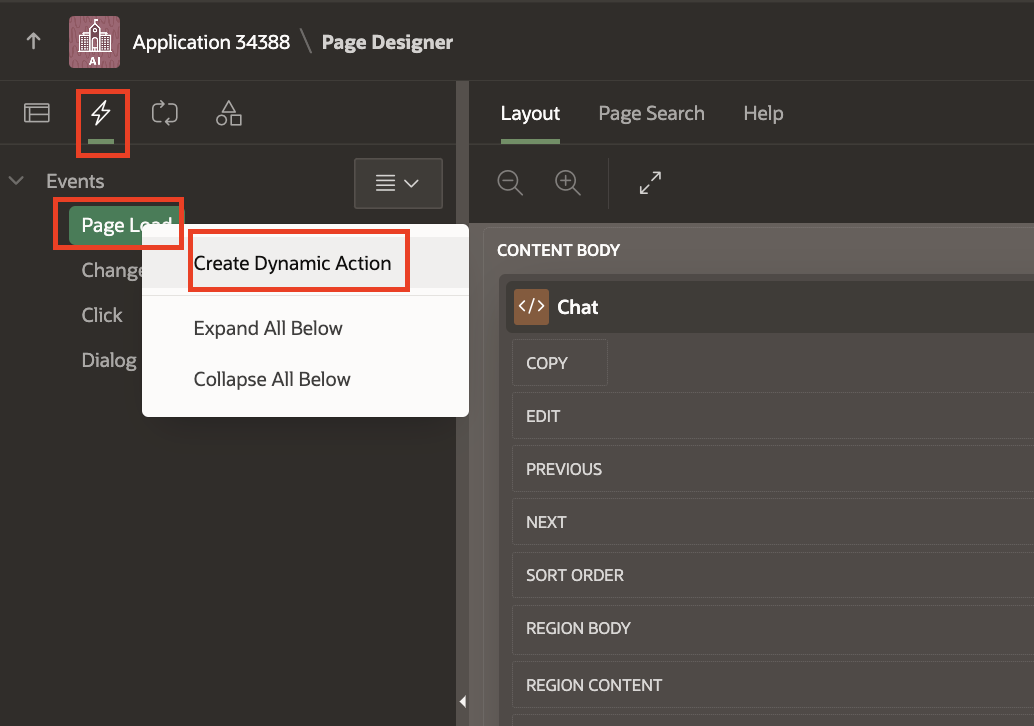Viewport: 1034px width, 726px height.
Task: Click the up arrow navigation icon
Action: click(x=34, y=41)
